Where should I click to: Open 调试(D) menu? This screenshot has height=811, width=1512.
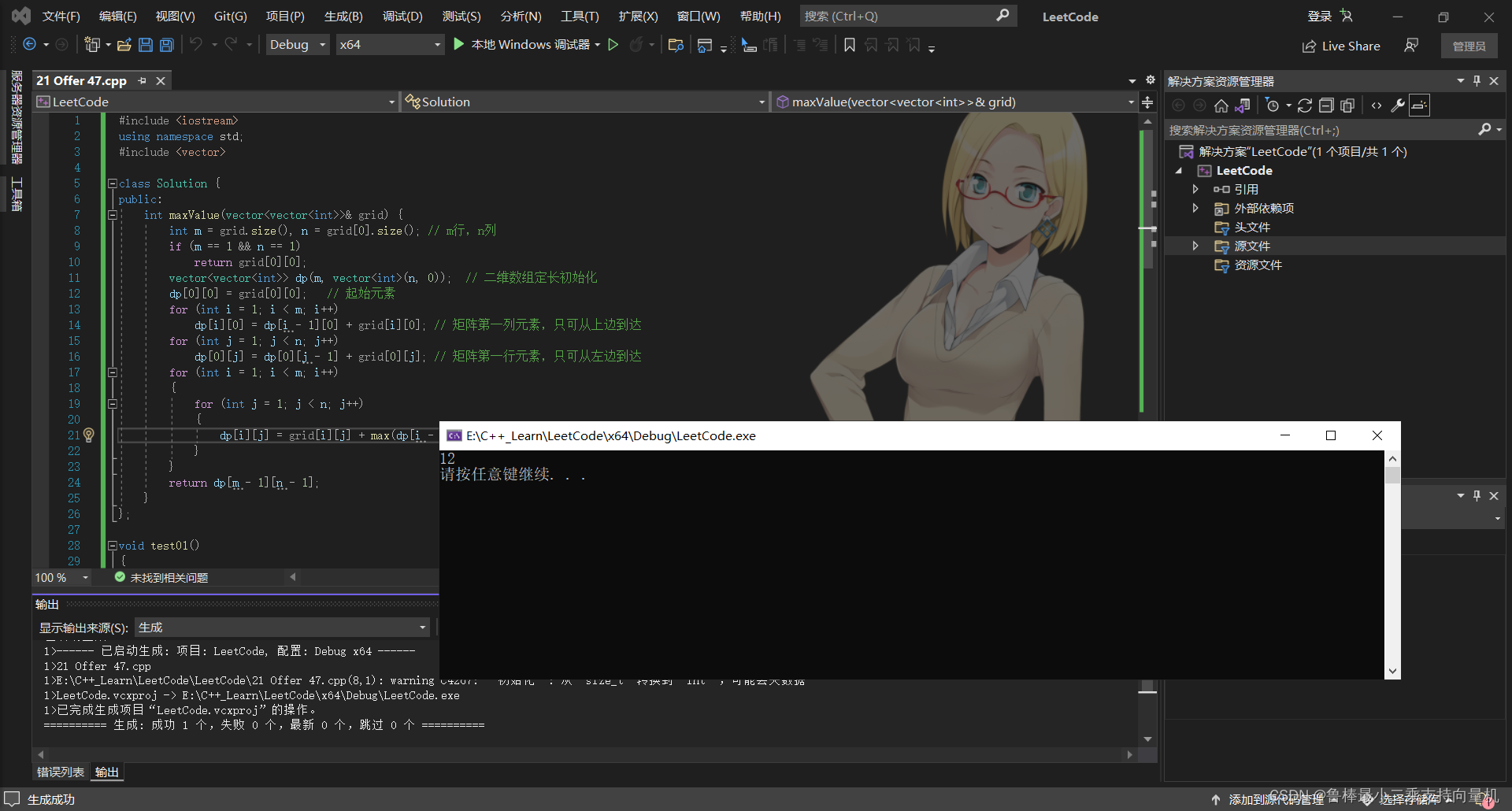coord(402,16)
